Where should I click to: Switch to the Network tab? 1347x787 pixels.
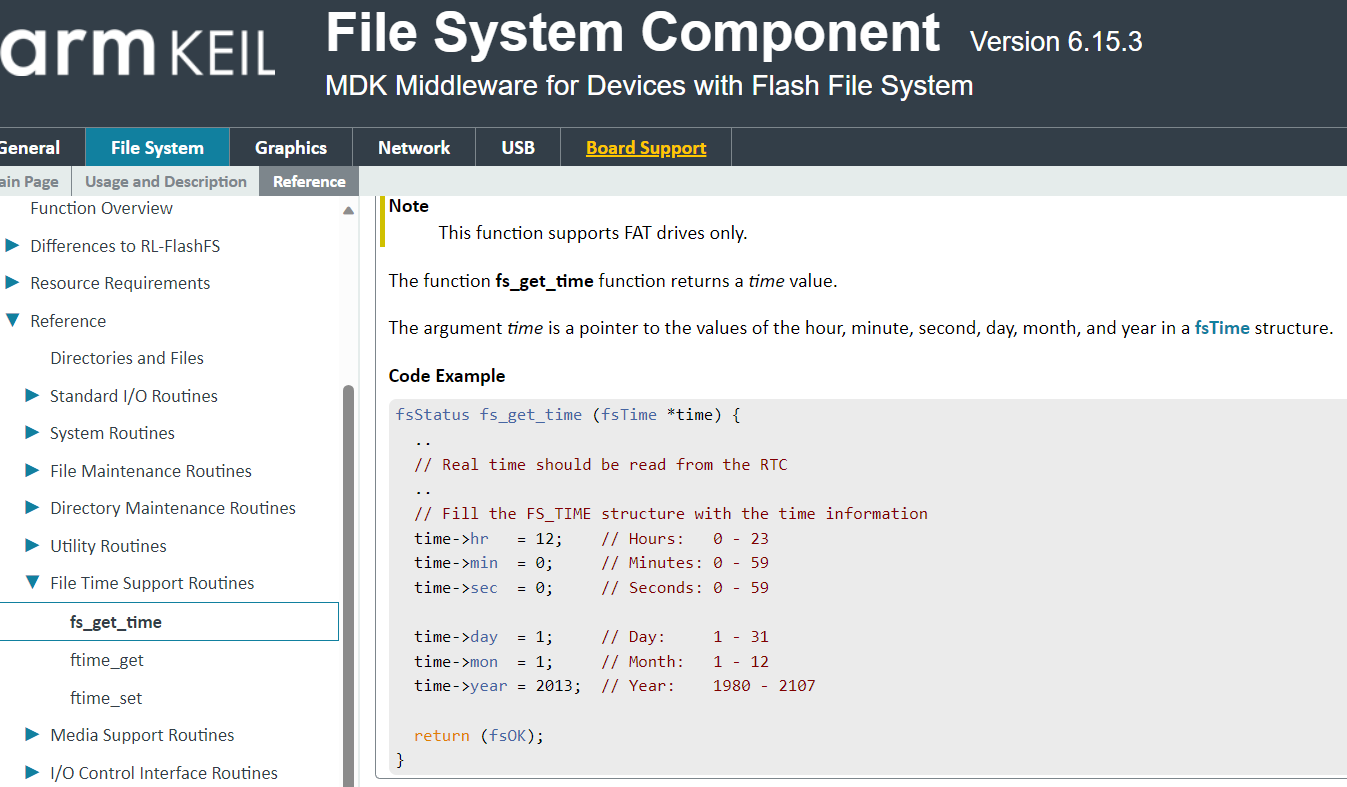414,147
